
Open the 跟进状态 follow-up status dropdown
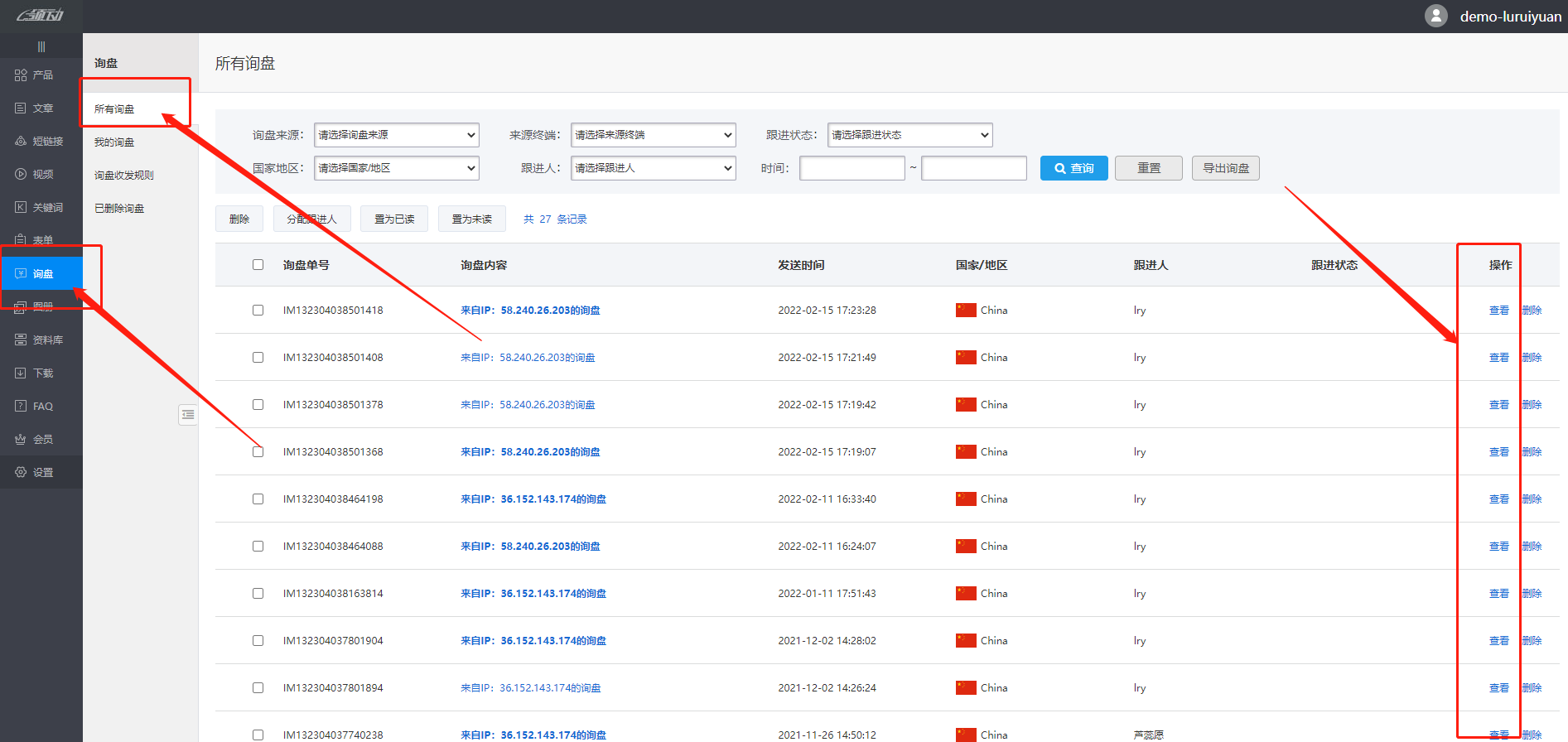tap(909, 135)
